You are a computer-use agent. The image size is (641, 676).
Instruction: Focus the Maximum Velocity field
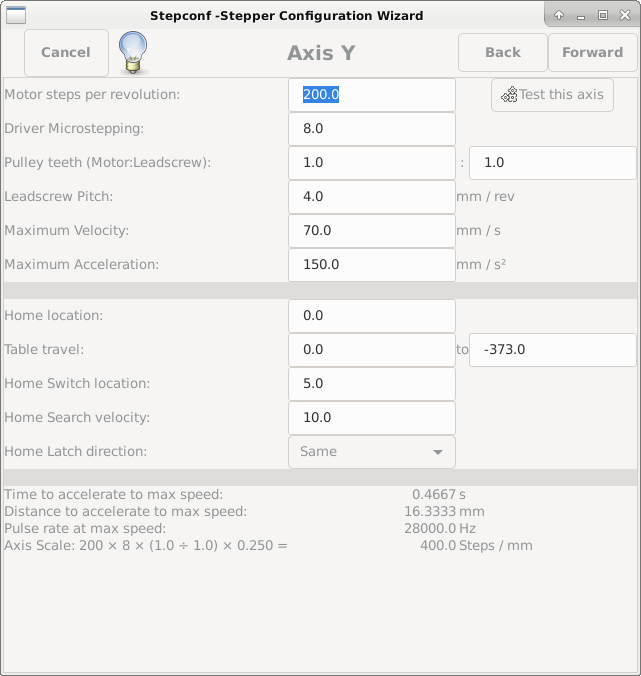pyautogui.click(x=372, y=231)
